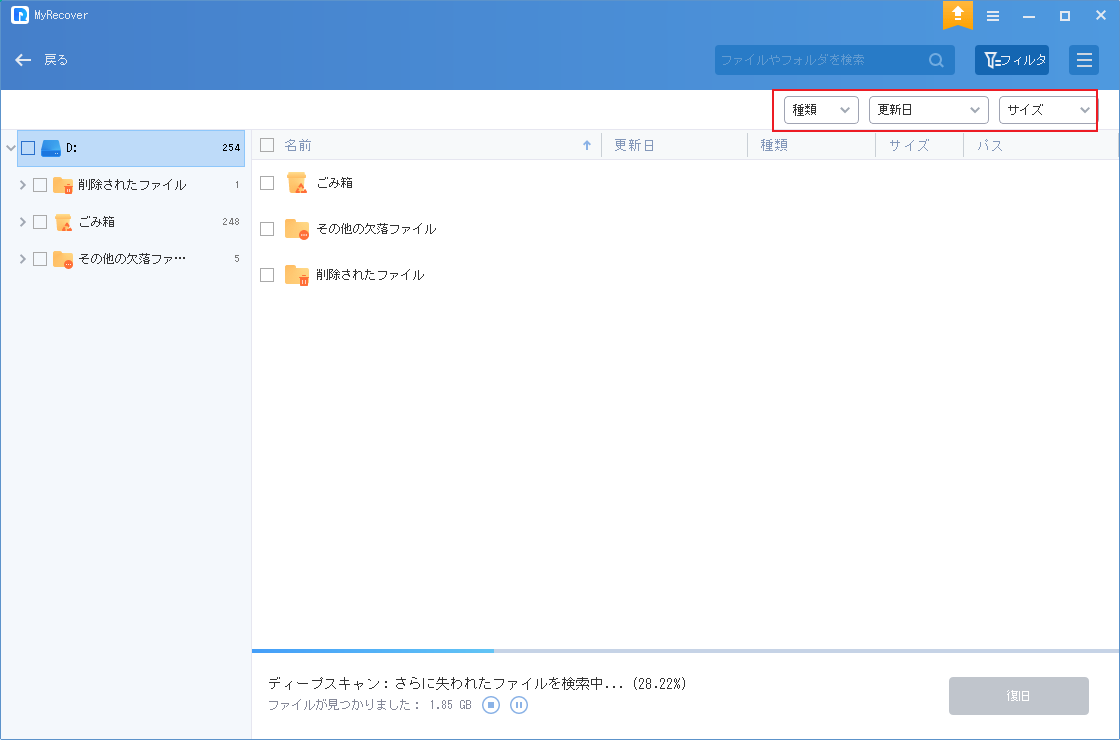
Task: Minimize the MyRecover window
Action: pos(1029,16)
